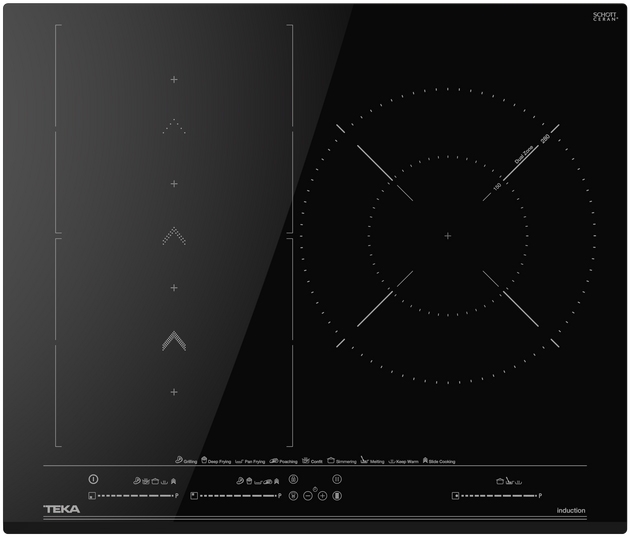
Task: Click the dual zone center cross mark
Action: tap(448, 236)
